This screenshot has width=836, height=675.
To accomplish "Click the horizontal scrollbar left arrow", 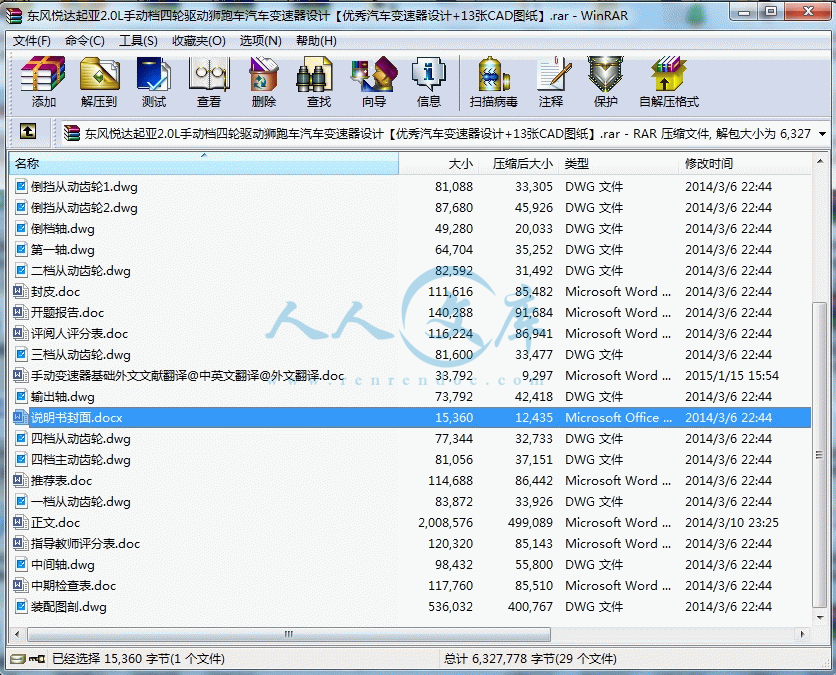I will click(18, 634).
